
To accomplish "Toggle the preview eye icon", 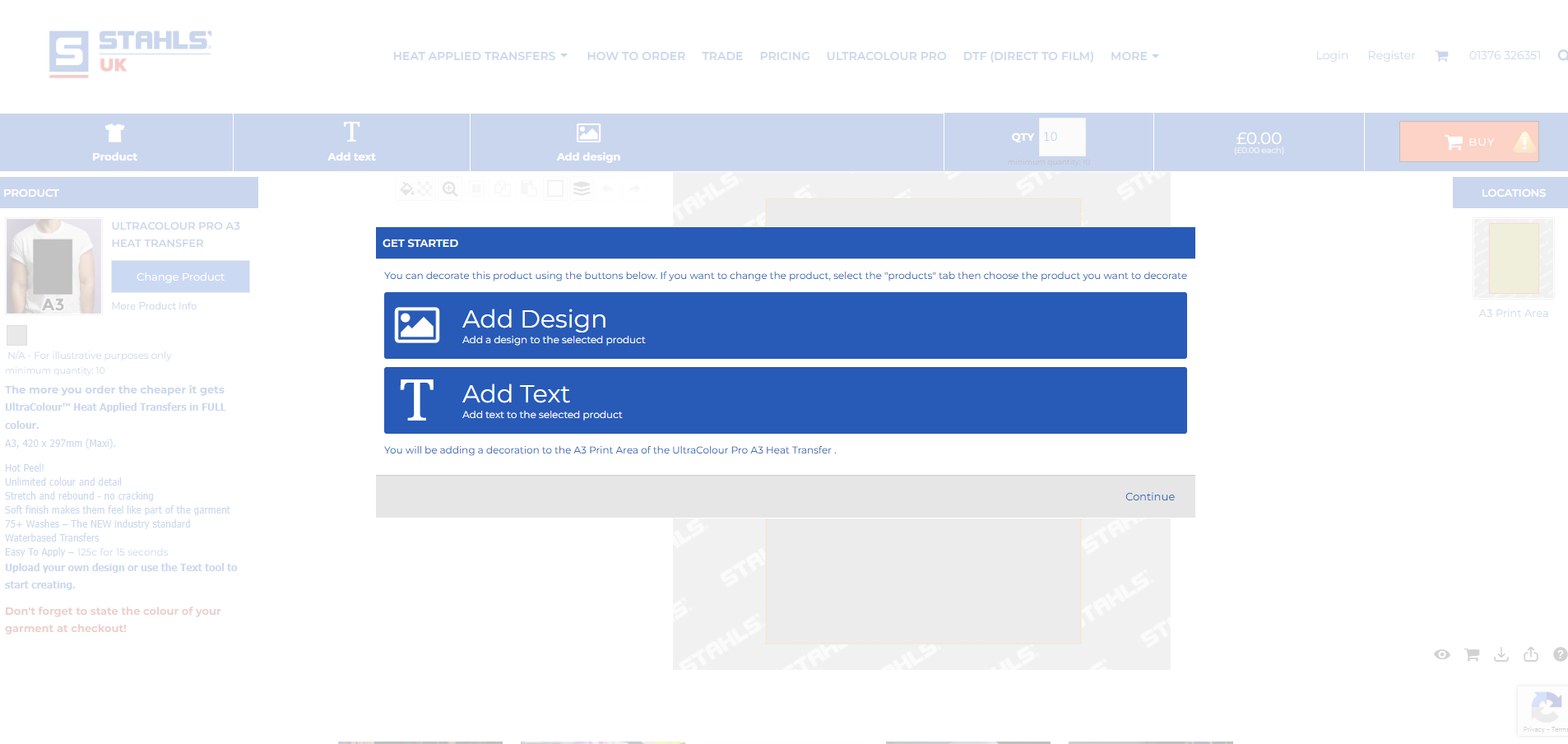I will (x=1442, y=654).
